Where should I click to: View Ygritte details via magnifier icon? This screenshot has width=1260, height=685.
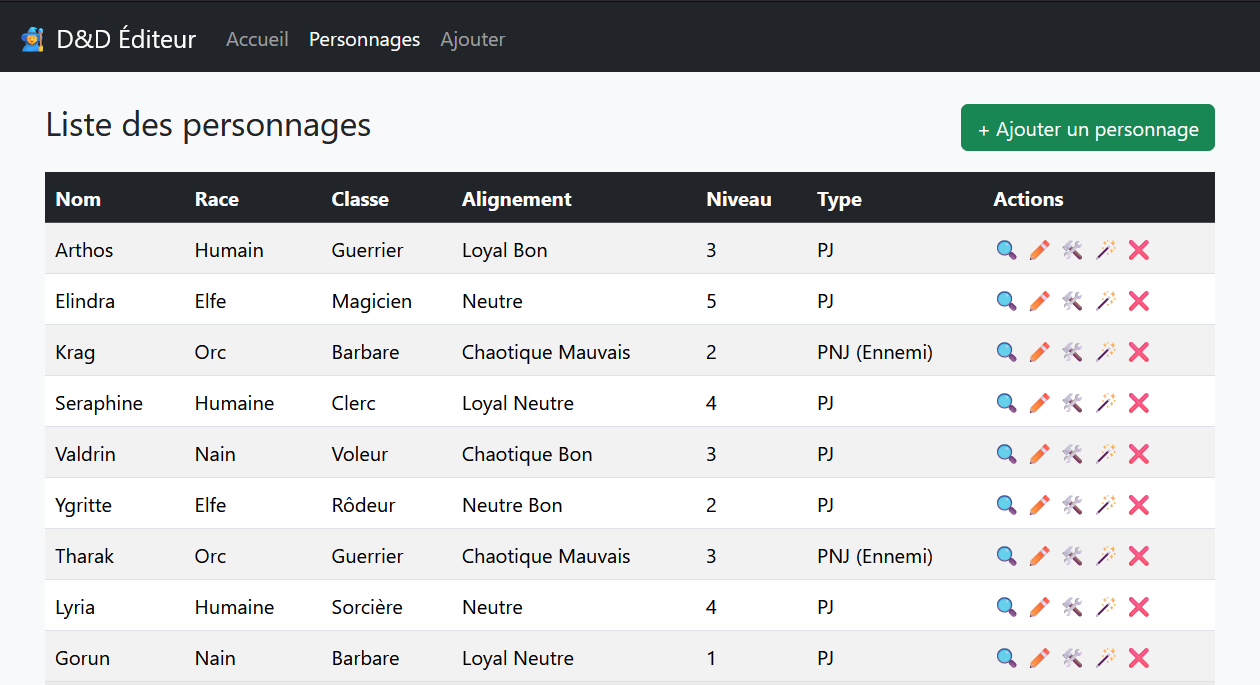click(x=1006, y=505)
